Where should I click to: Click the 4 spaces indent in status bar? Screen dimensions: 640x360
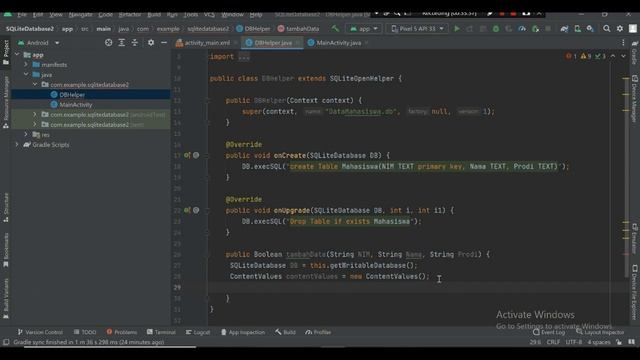click(599, 342)
